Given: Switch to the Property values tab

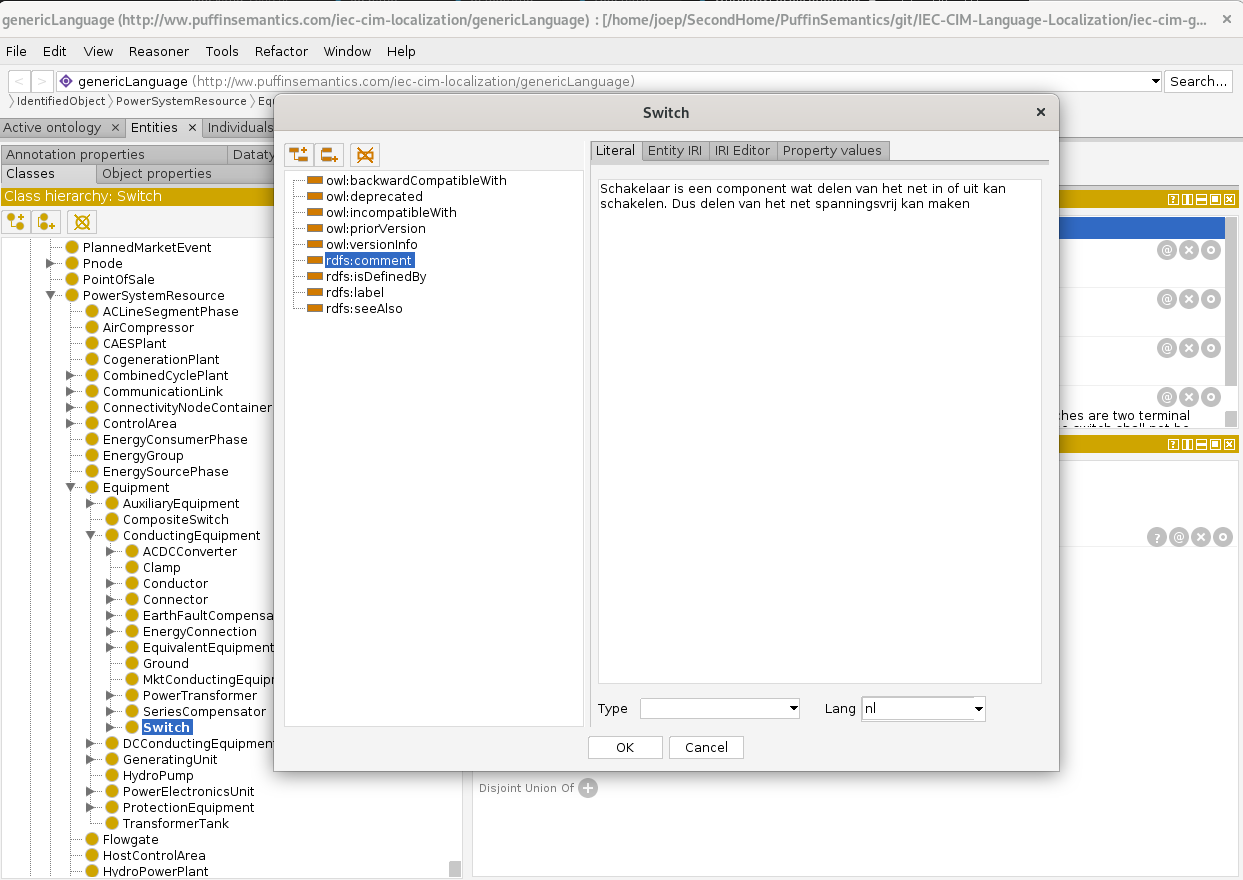Looking at the screenshot, I should point(832,151).
